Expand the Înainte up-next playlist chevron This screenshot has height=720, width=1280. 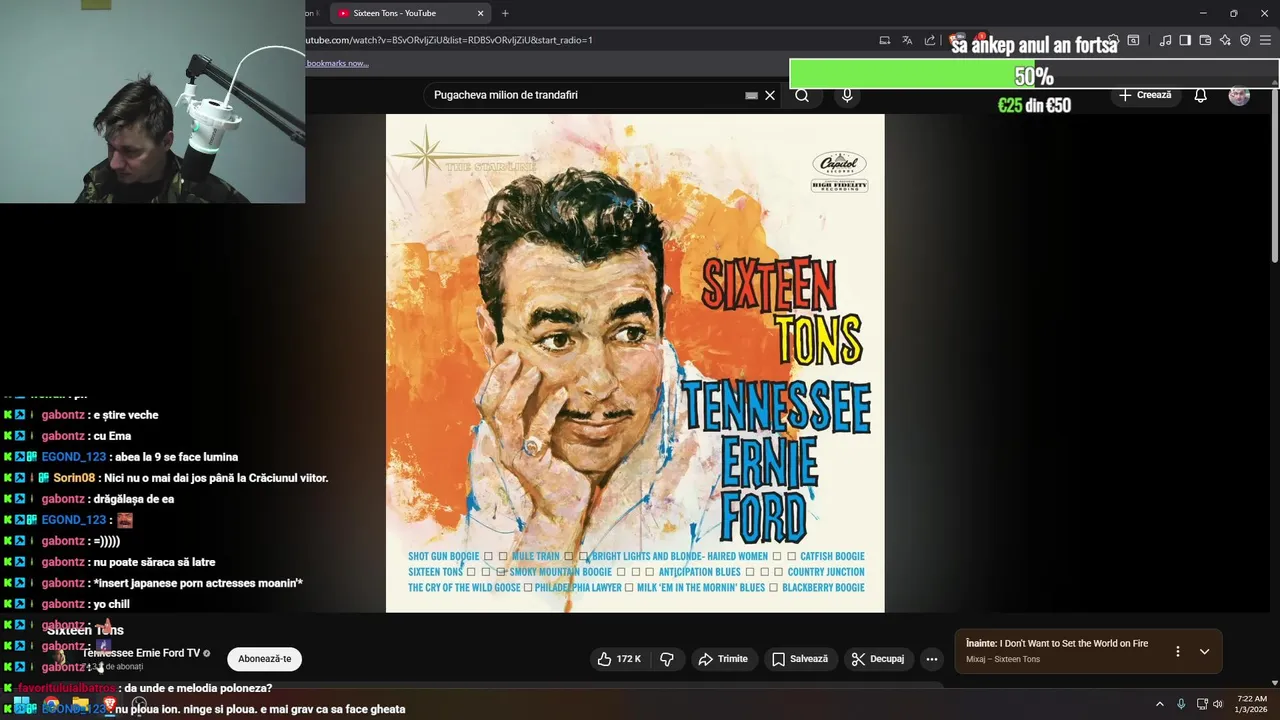1205,651
